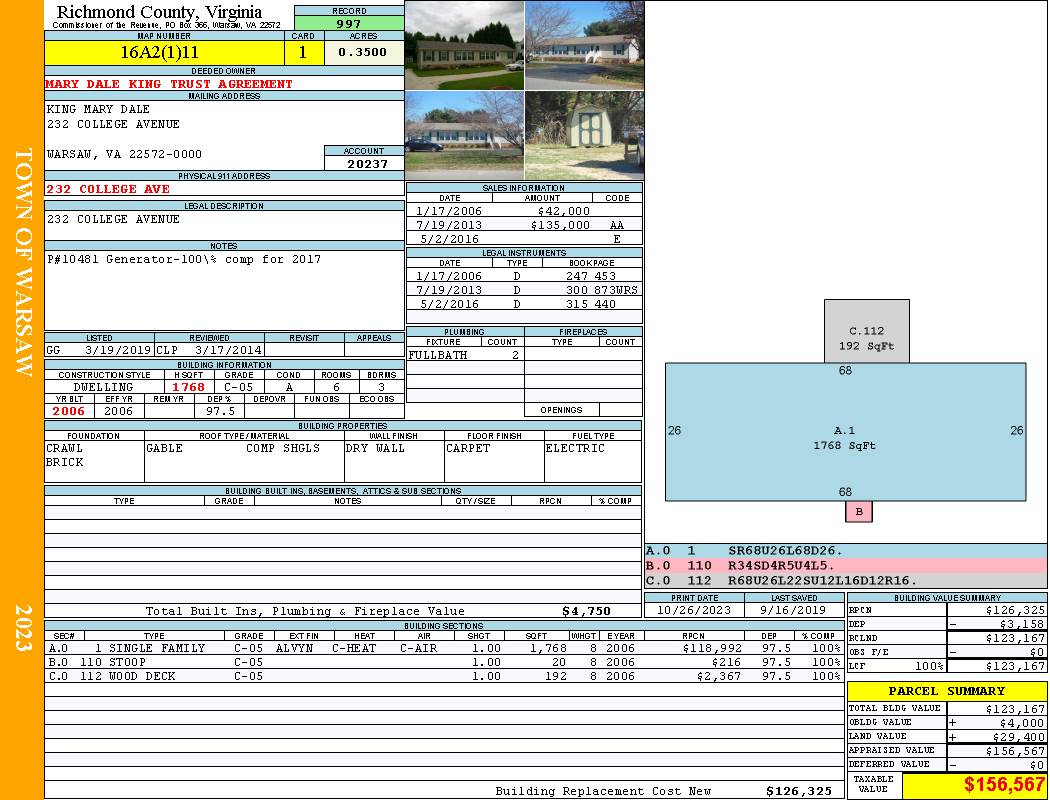Select the 7/19/2013 sale for $135,000
Screen dimensions: 1050x800
(x=523, y=225)
